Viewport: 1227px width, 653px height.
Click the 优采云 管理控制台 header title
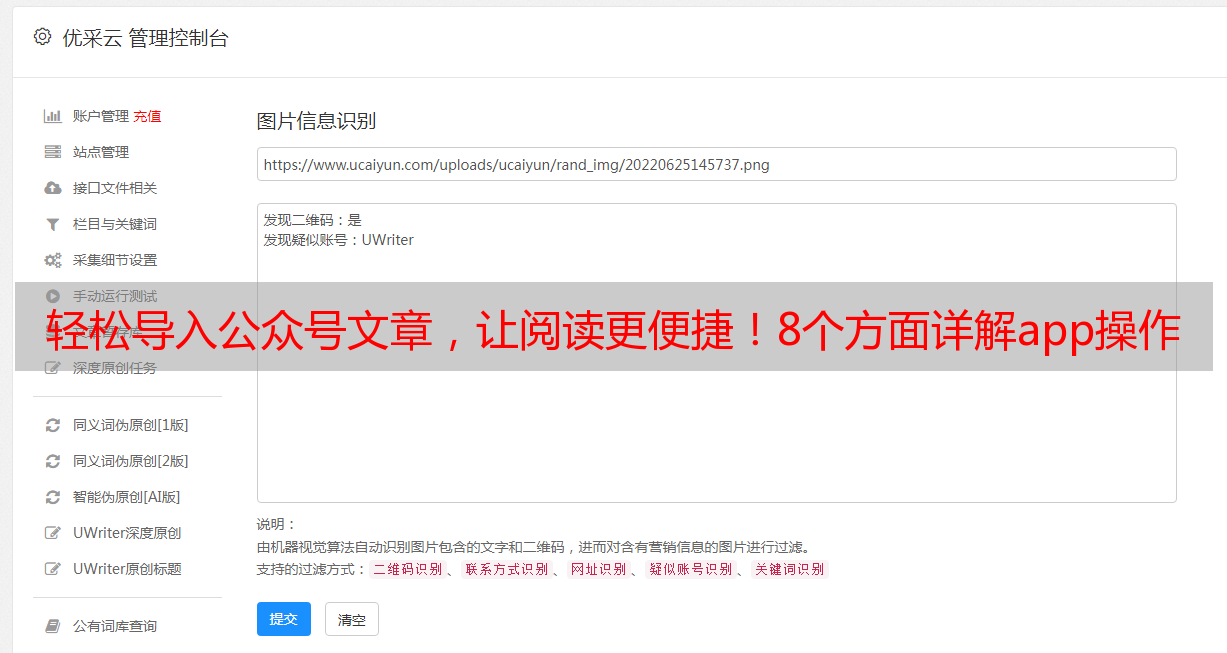click(x=146, y=38)
